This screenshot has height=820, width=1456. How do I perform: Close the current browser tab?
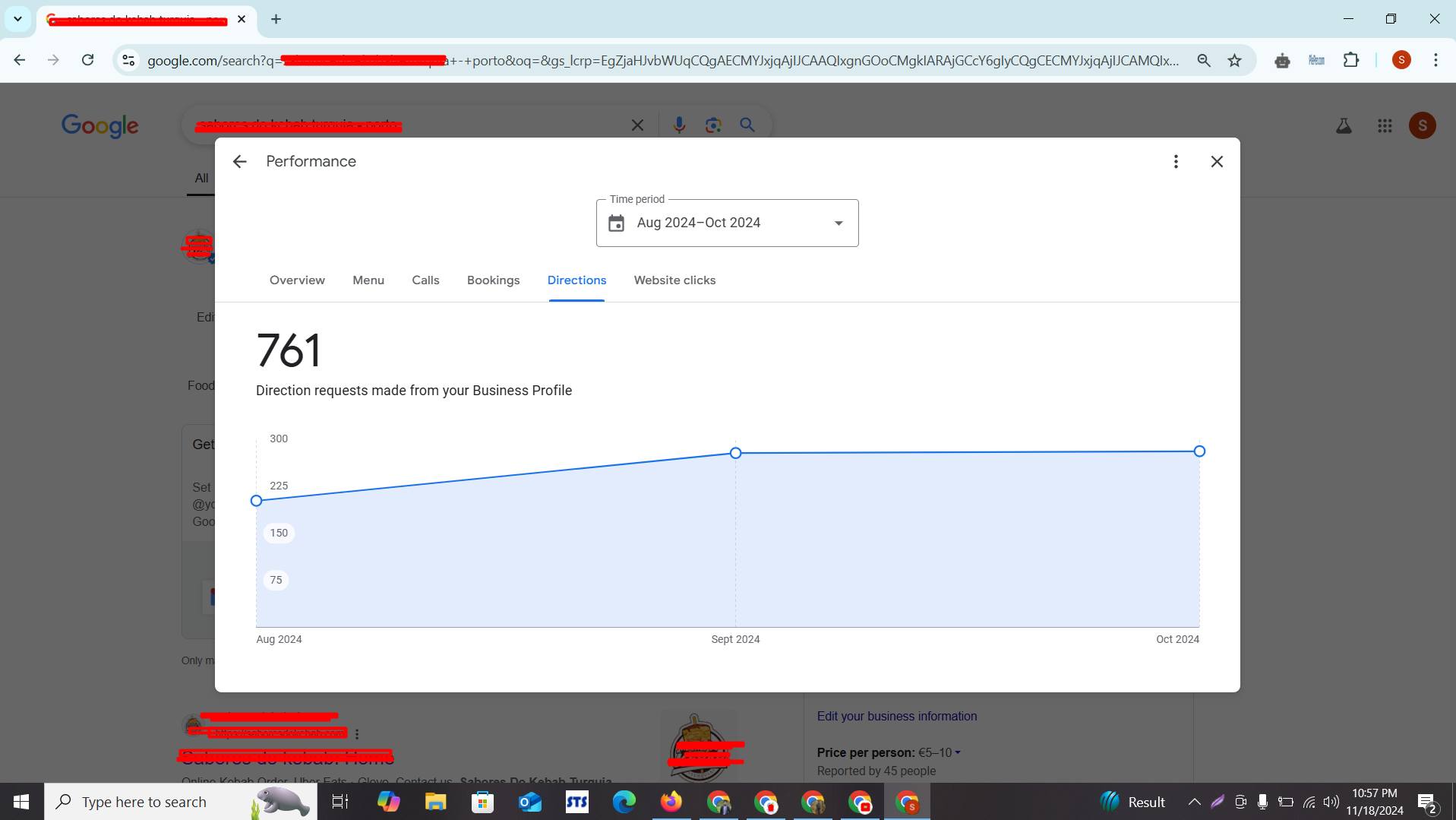tap(242, 19)
